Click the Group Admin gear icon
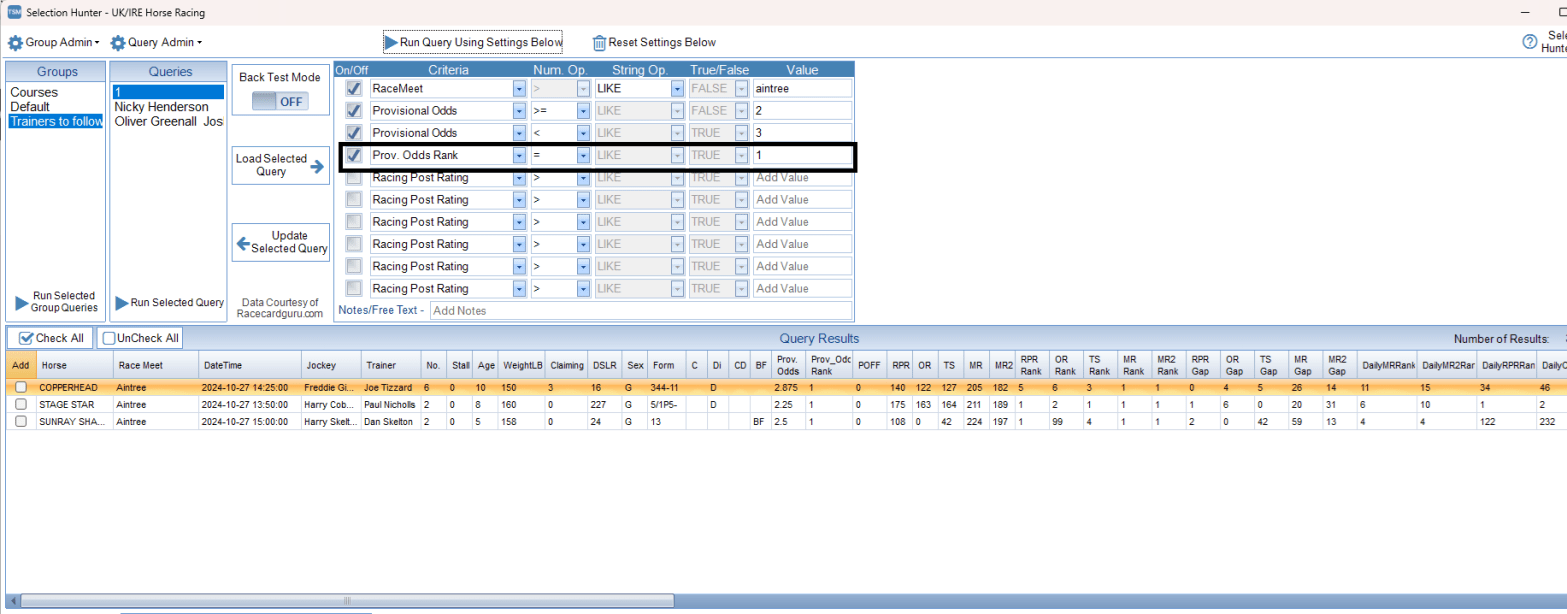Screen dimensions: 1567x614 click(x=15, y=43)
